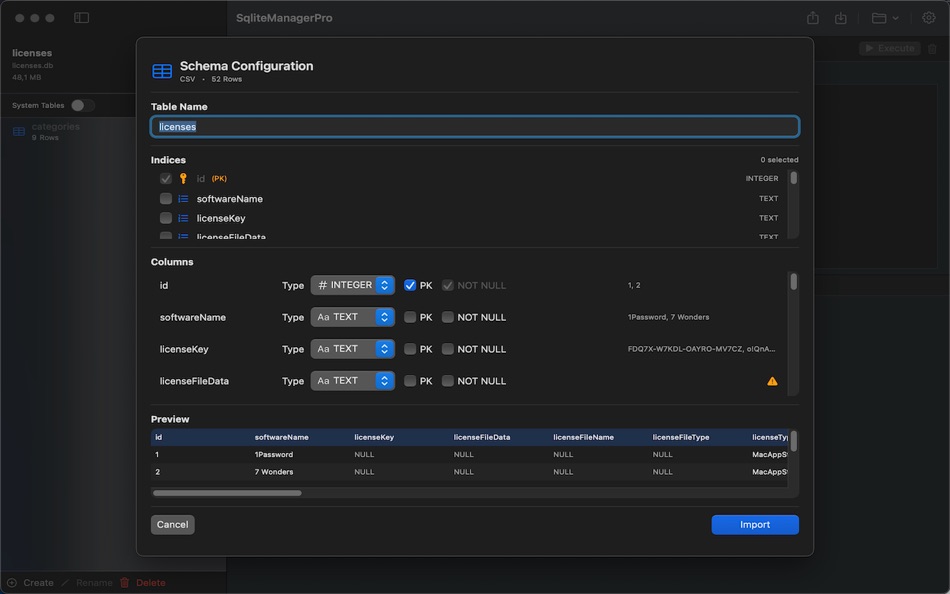The width and height of the screenshot is (950, 594).
Task: Click the Delete trash icon in the bottom bar
Action: [123, 582]
